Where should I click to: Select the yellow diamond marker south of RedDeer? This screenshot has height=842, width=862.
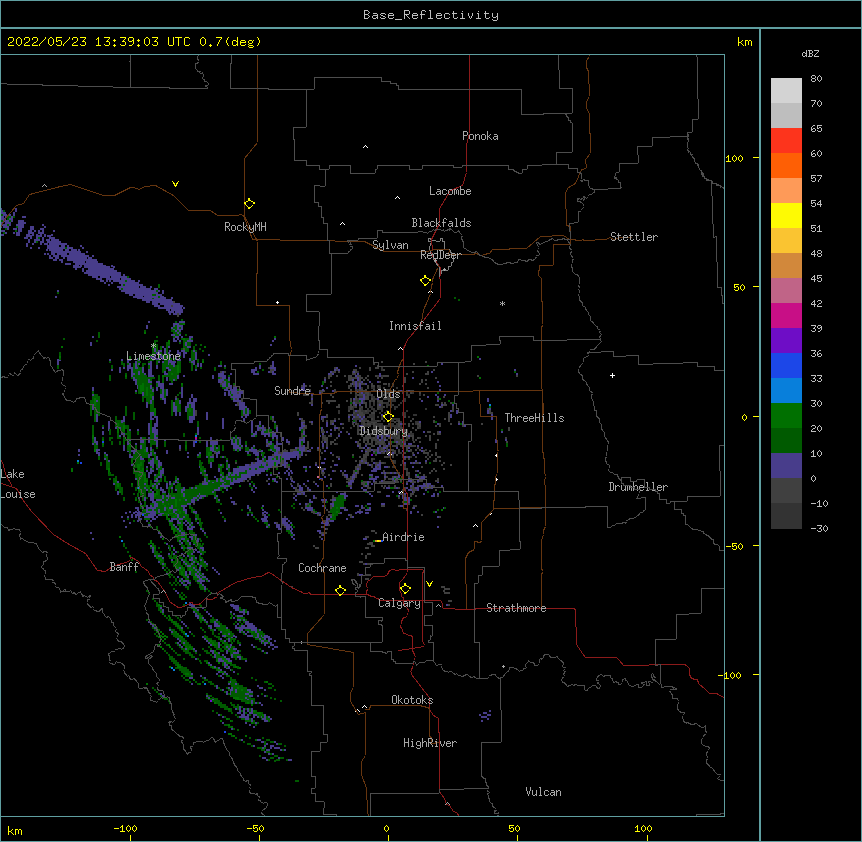[x=426, y=281]
